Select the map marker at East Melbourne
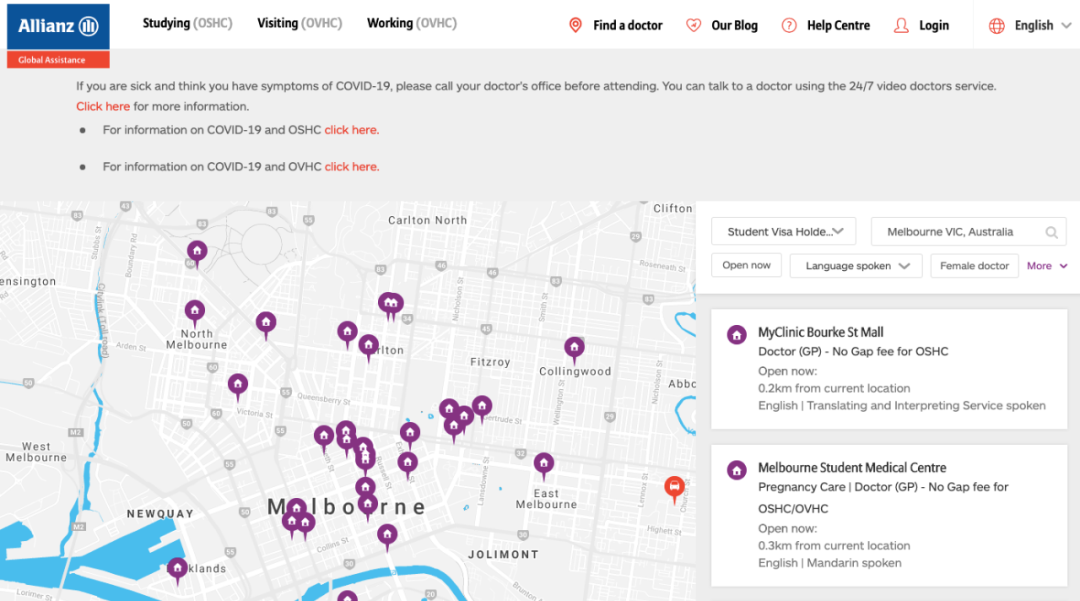Image resolution: width=1080 pixels, height=601 pixels. point(543,464)
